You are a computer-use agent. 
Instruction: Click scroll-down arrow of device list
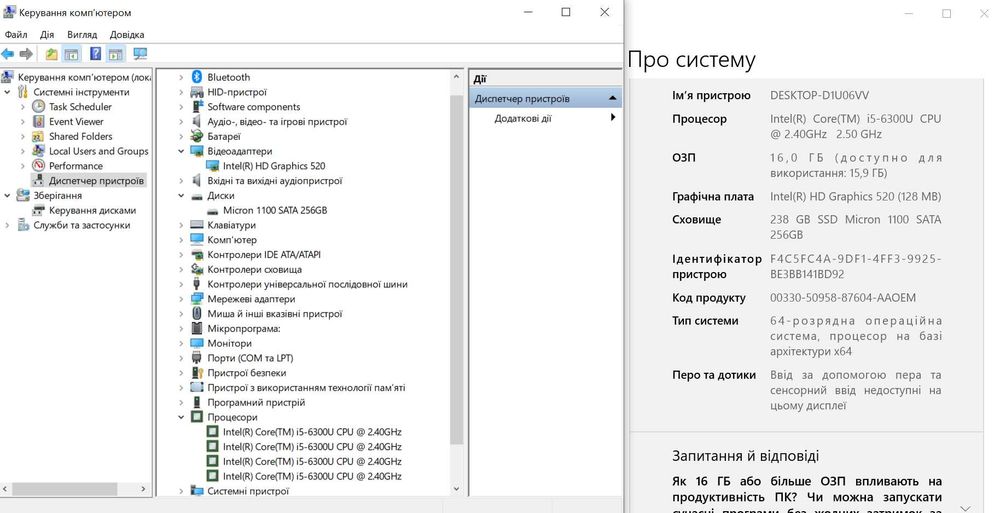coord(456,489)
